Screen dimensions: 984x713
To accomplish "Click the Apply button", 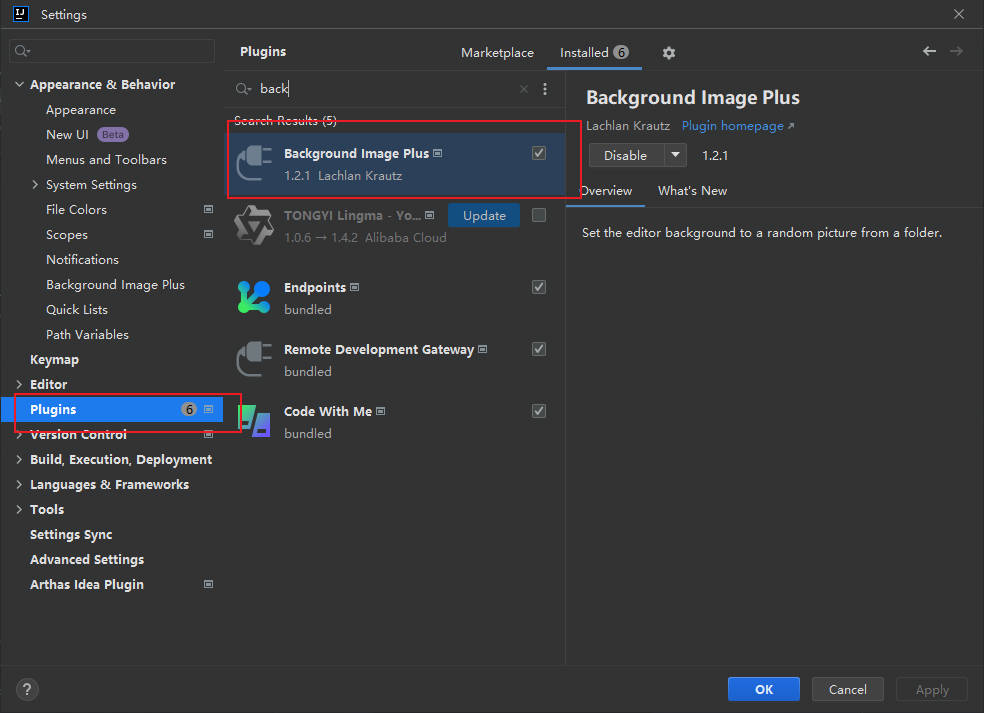I will [x=932, y=689].
